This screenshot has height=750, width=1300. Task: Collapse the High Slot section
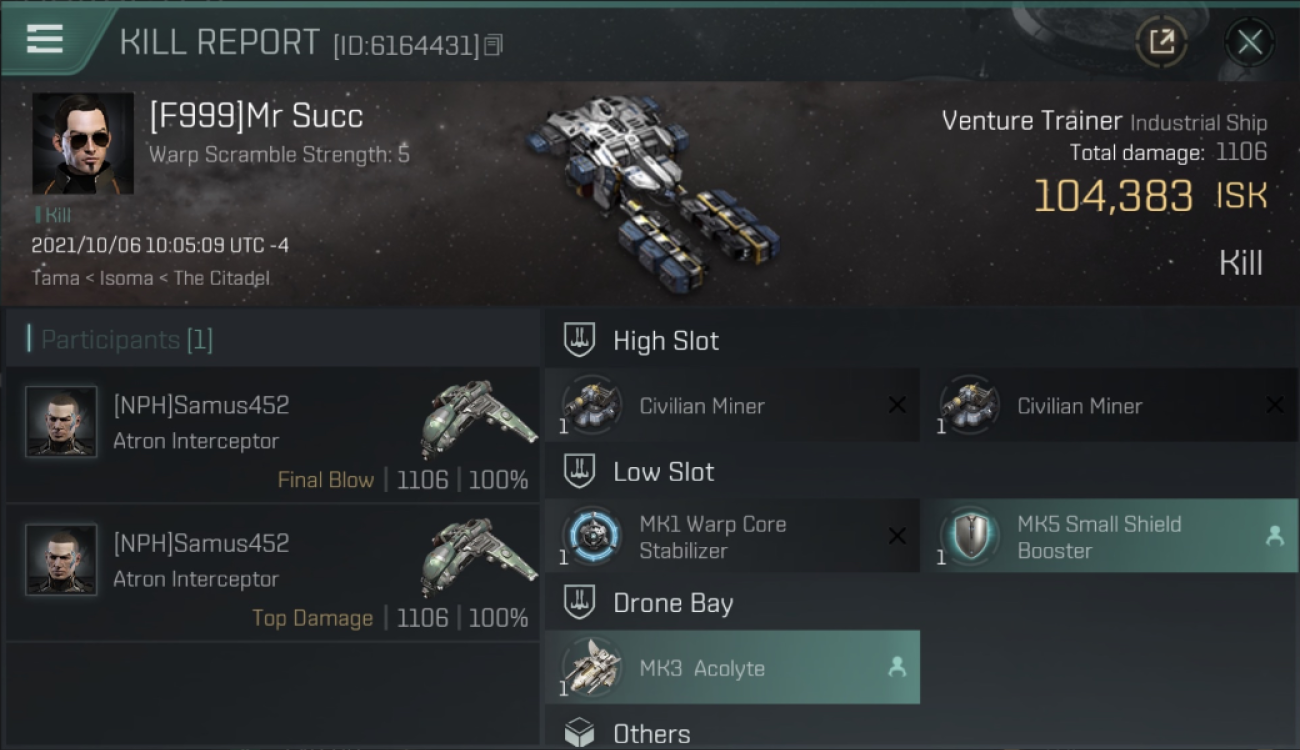tap(665, 341)
